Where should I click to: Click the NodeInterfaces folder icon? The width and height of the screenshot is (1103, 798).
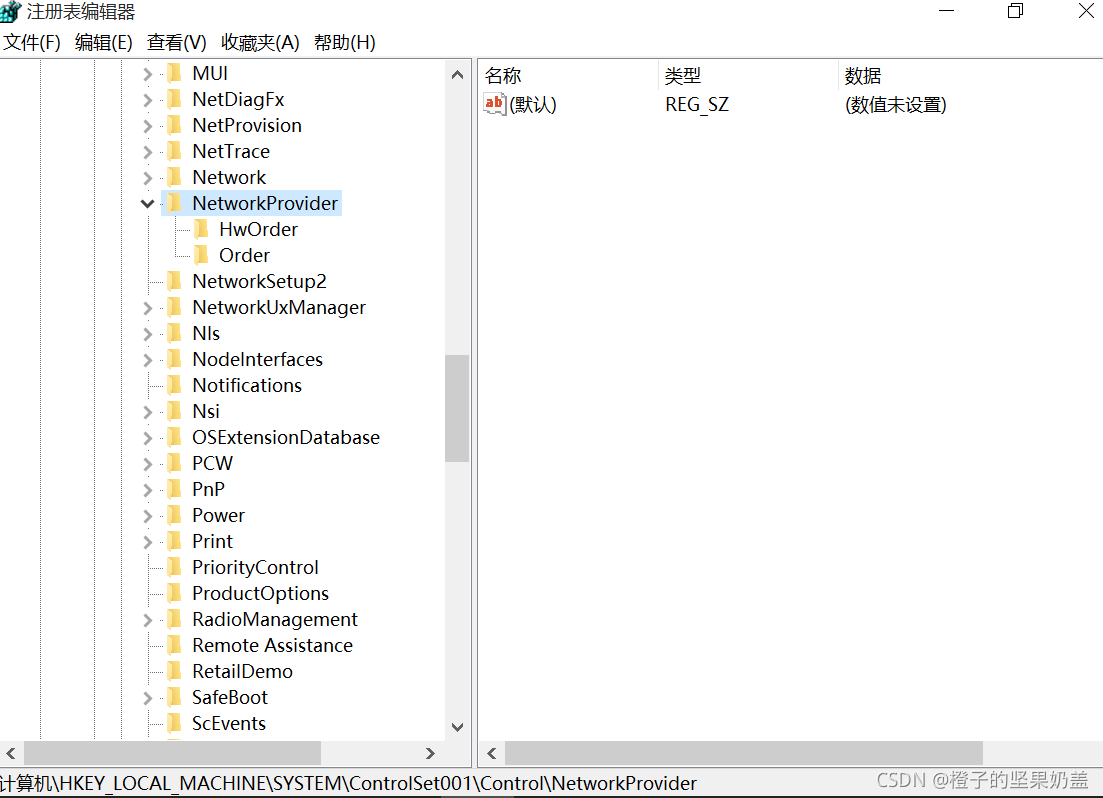[x=175, y=360]
